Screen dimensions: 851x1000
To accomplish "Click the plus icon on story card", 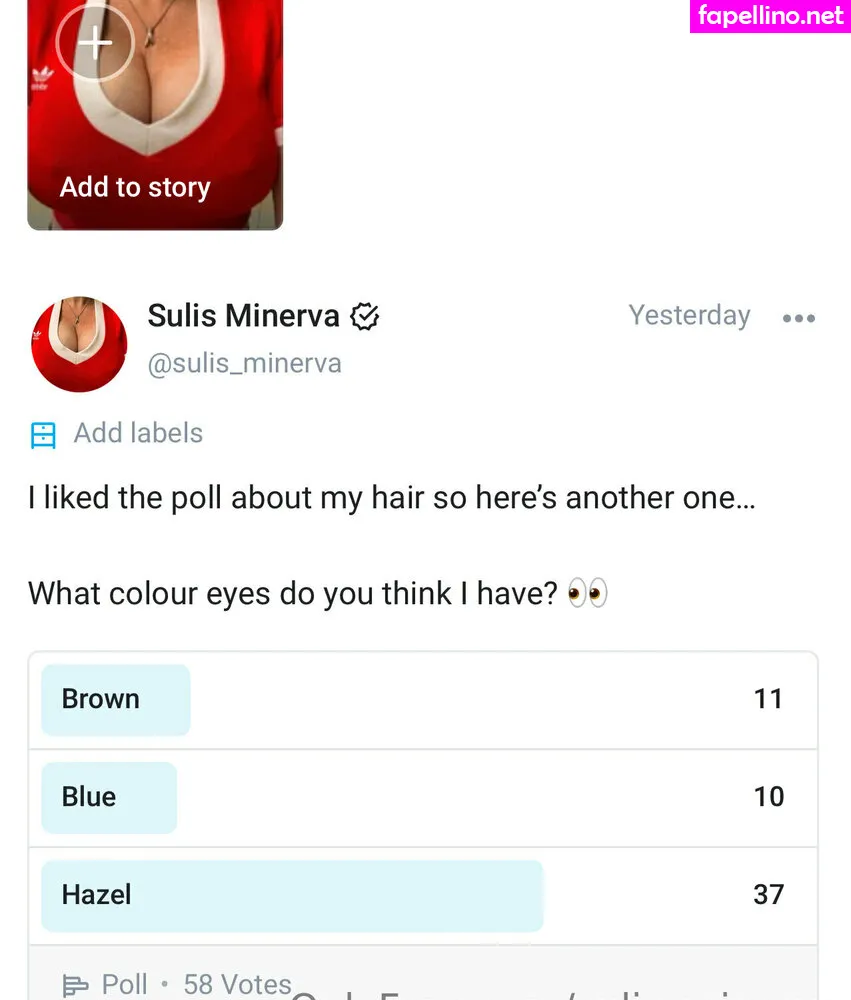I will tap(95, 44).
